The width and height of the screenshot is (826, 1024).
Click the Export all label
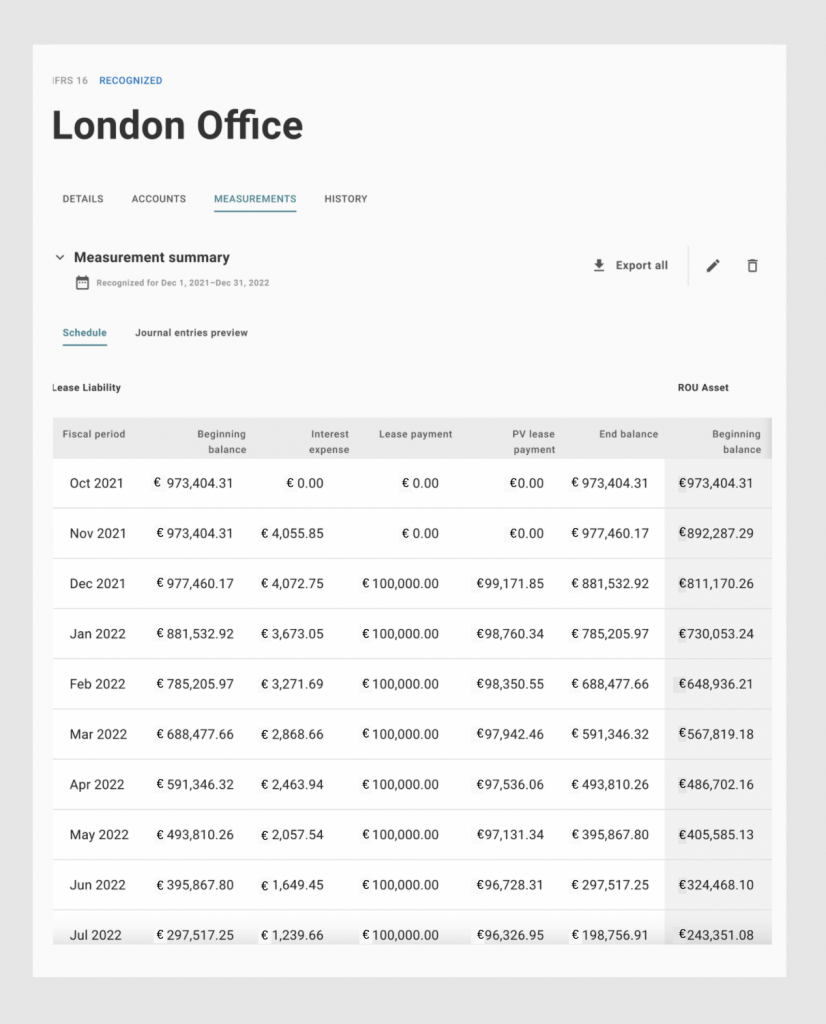pos(642,265)
